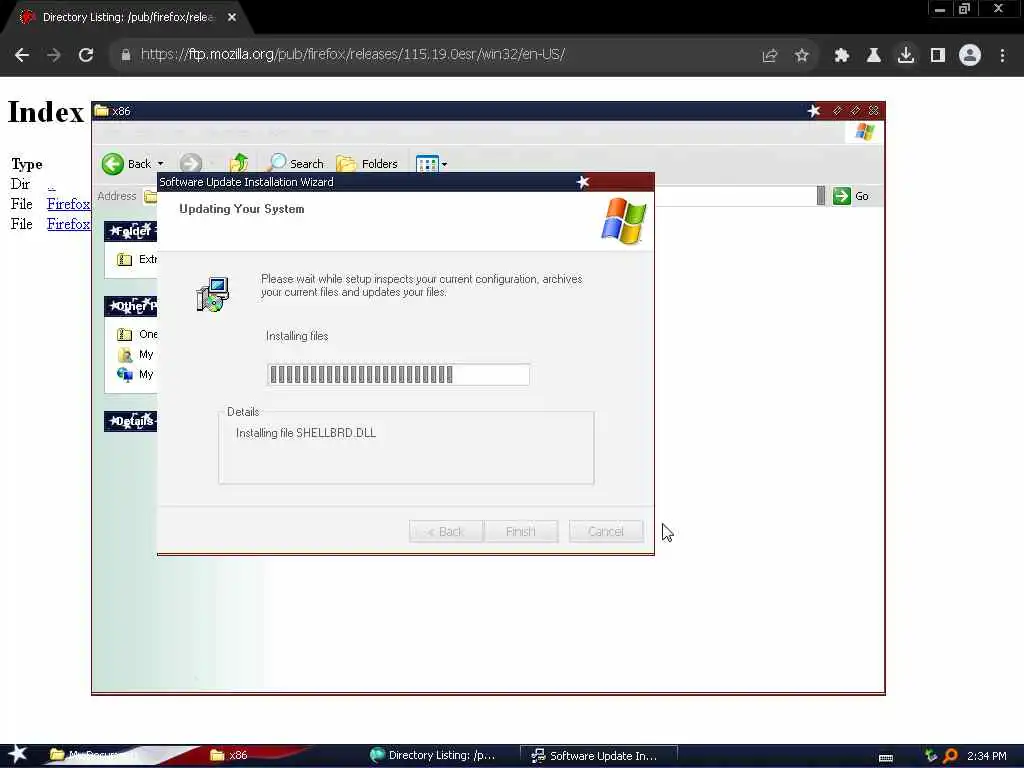This screenshot has width=1024, height=768.
Task: Click the Installing files progress bar
Action: click(x=398, y=374)
